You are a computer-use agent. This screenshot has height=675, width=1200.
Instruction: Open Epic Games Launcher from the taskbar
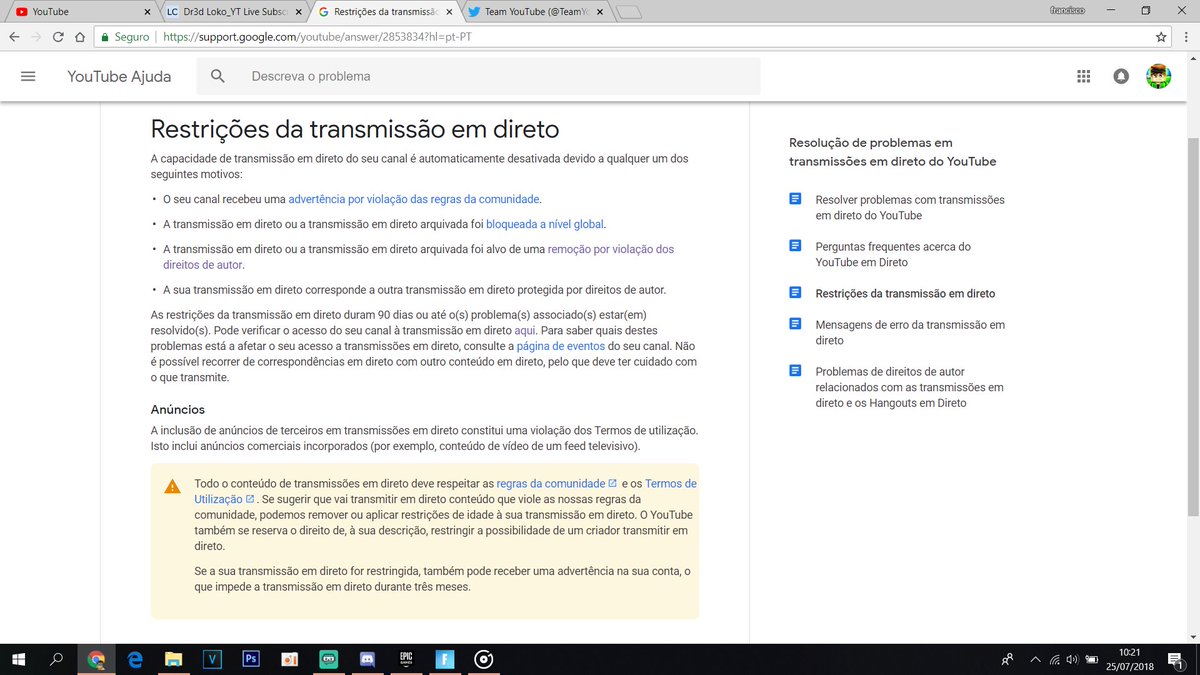tap(406, 659)
